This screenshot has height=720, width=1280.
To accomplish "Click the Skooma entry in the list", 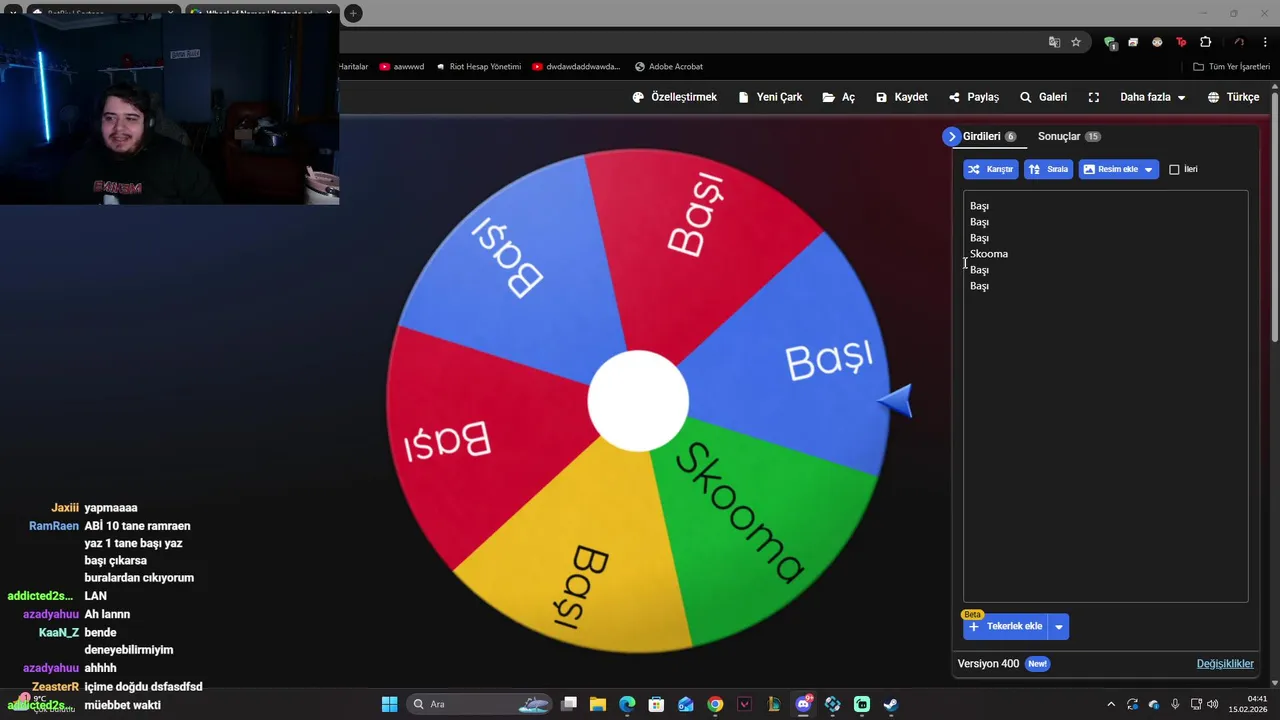I will (x=989, y=254).
